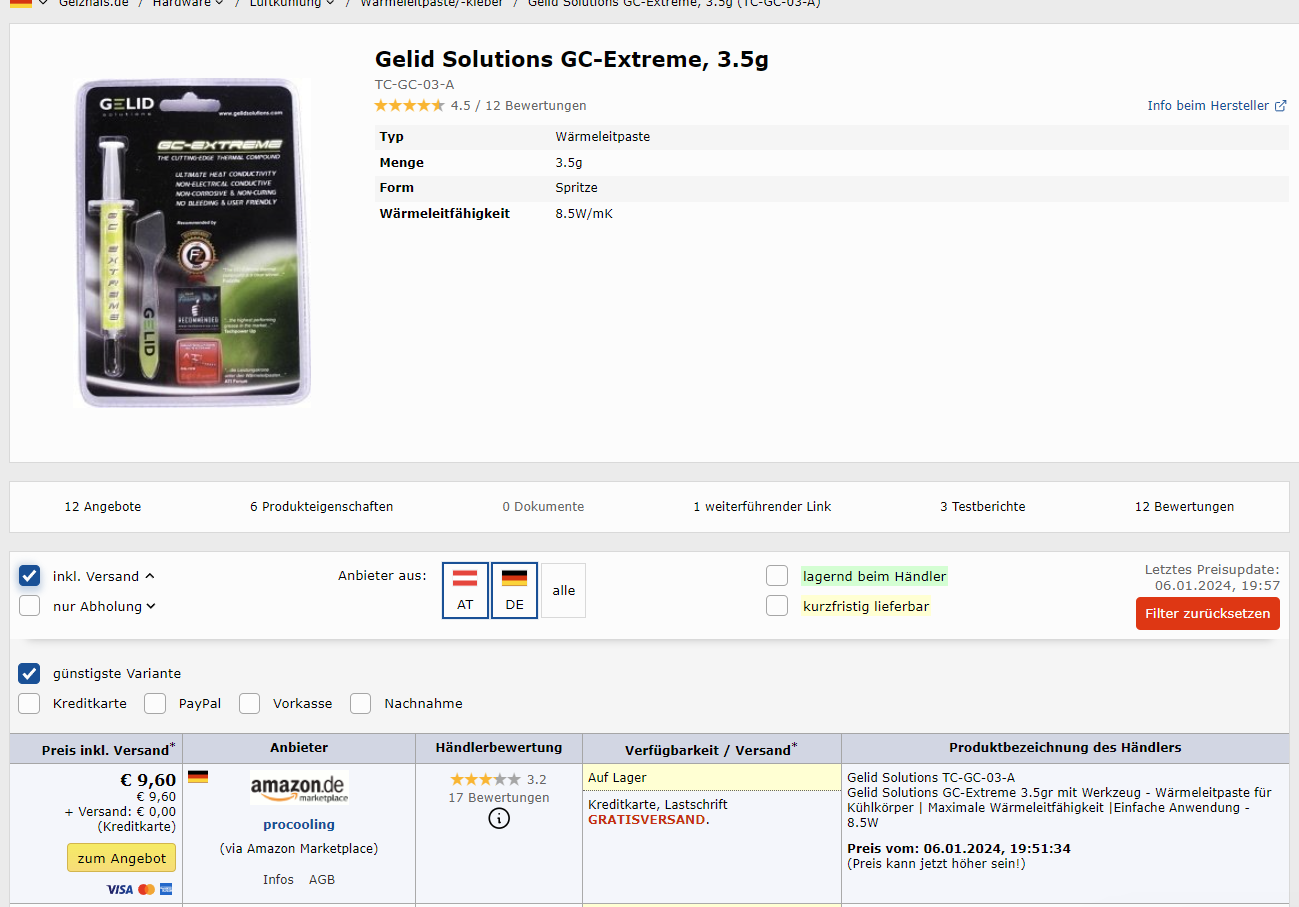1299x907 pixels.
Task: Click the Händlerbewertung column header
Action: click(499, 748)
